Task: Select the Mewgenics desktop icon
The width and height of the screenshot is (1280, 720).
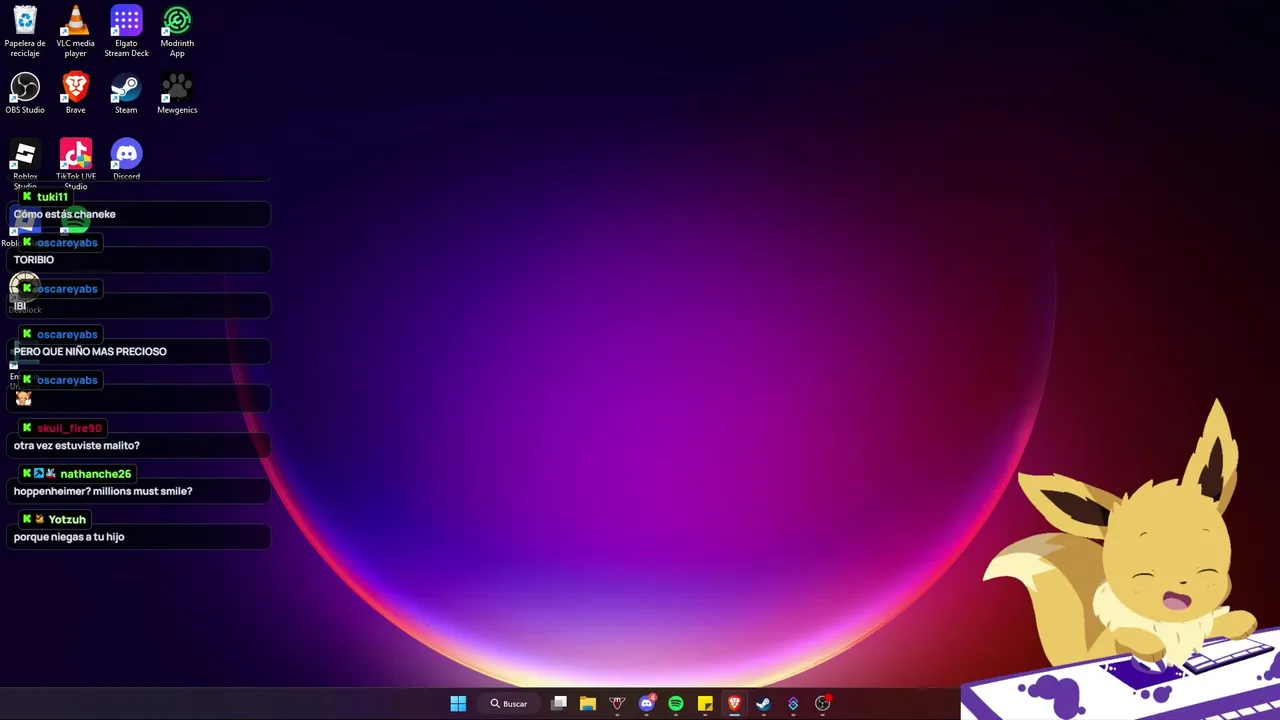Action: (x=177, y=93)
